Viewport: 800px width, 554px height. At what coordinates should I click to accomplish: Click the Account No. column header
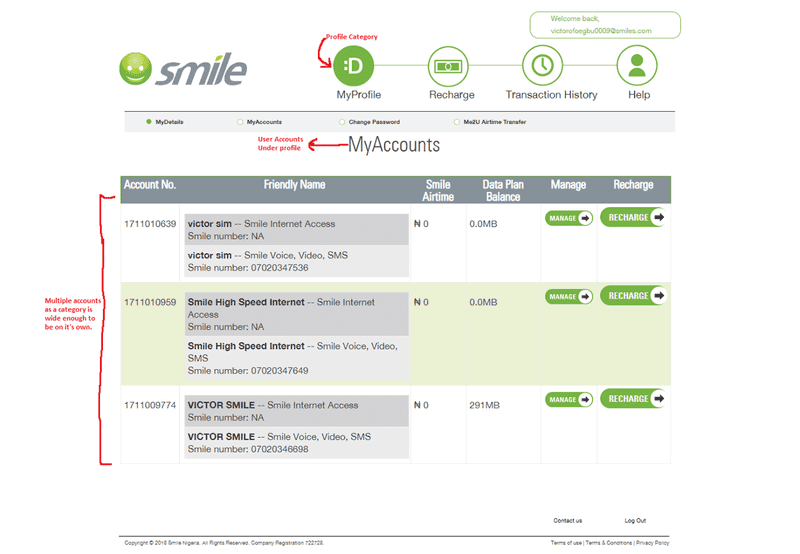(x=150, y=185)
